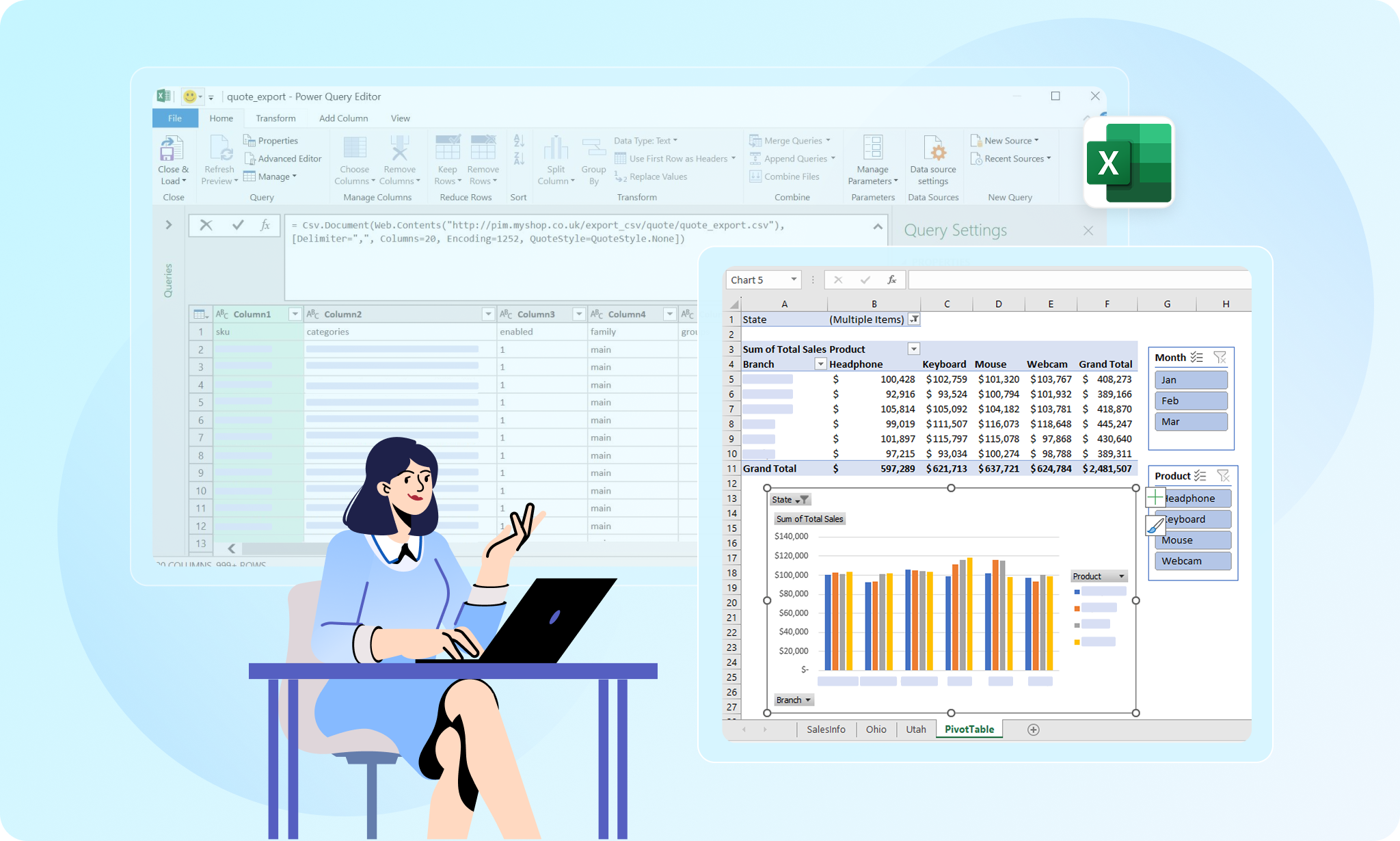Cancel the Power Query formula edit with X
This screenshot has width=1400, height=841.
[206, 225]
